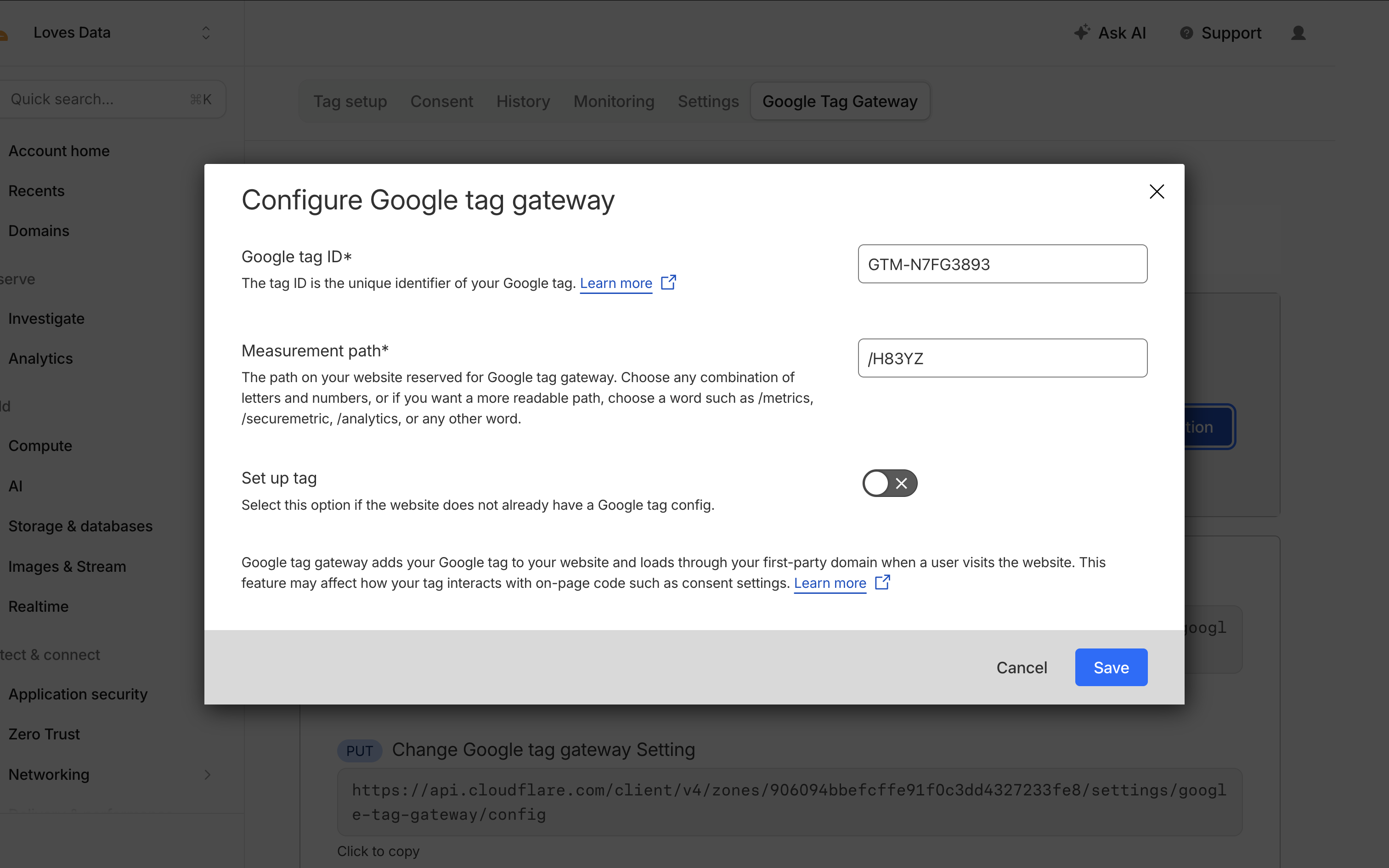Click the Quick search field
The image size is (1389, 868).
[112, 99]
